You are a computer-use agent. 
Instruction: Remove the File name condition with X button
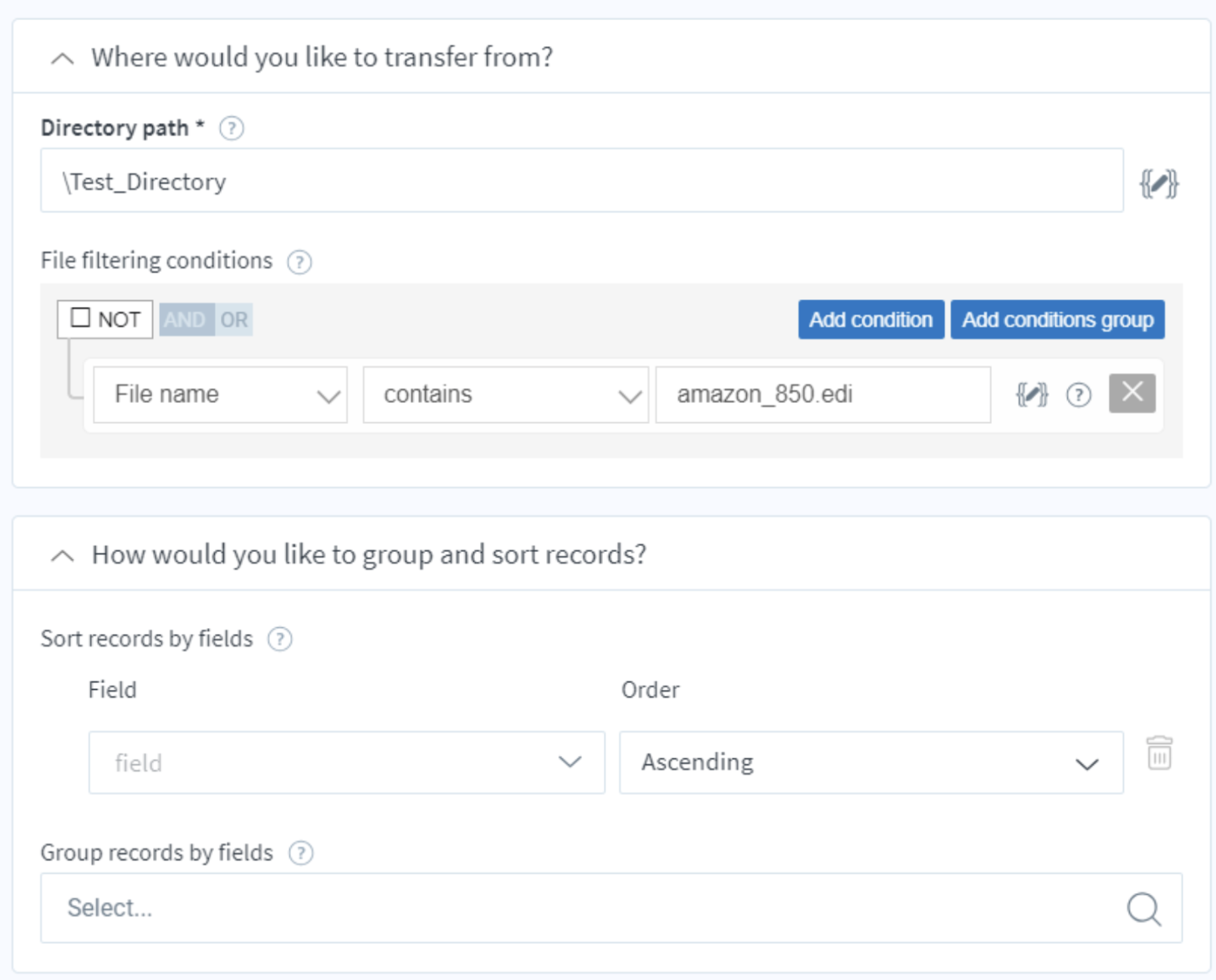pos(1132,393)
